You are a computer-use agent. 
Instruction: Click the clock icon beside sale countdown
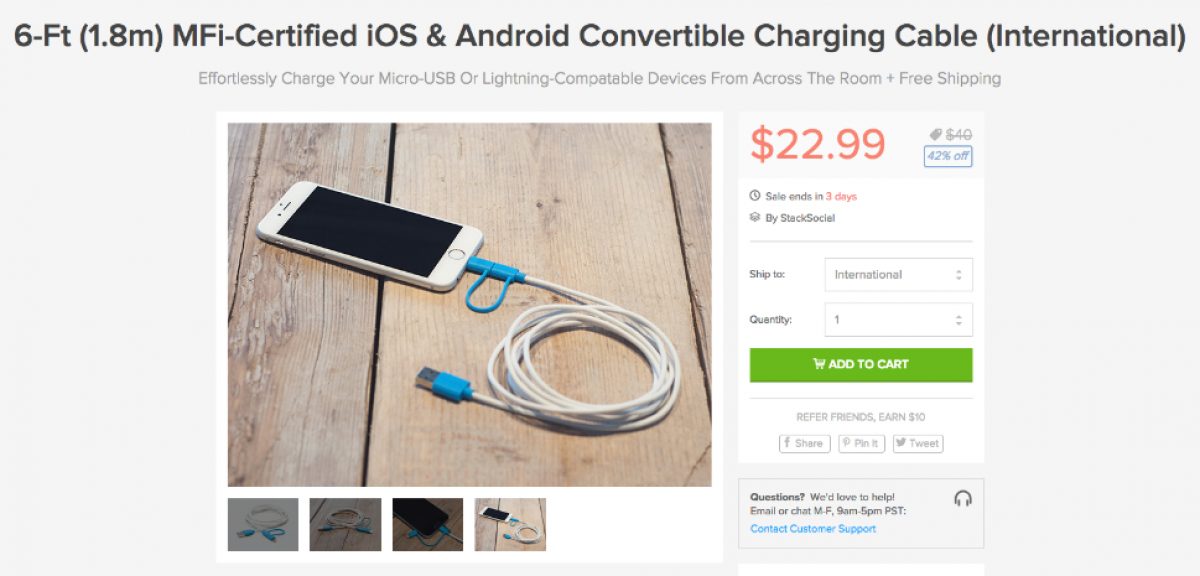(x=755, y=196)
